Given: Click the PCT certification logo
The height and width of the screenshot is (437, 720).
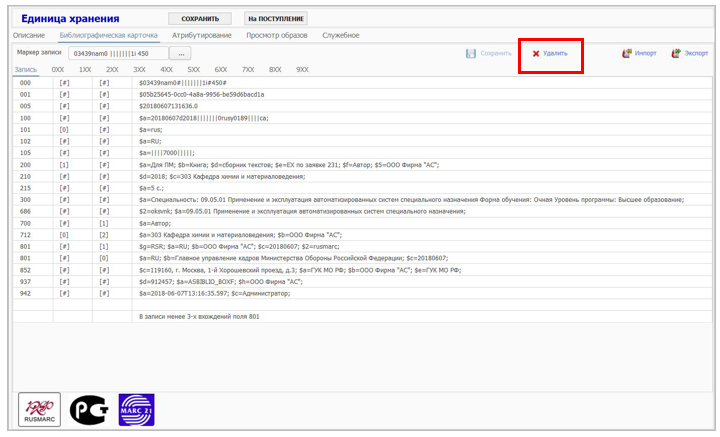Looking at the screenshot, I should [87, 409].
